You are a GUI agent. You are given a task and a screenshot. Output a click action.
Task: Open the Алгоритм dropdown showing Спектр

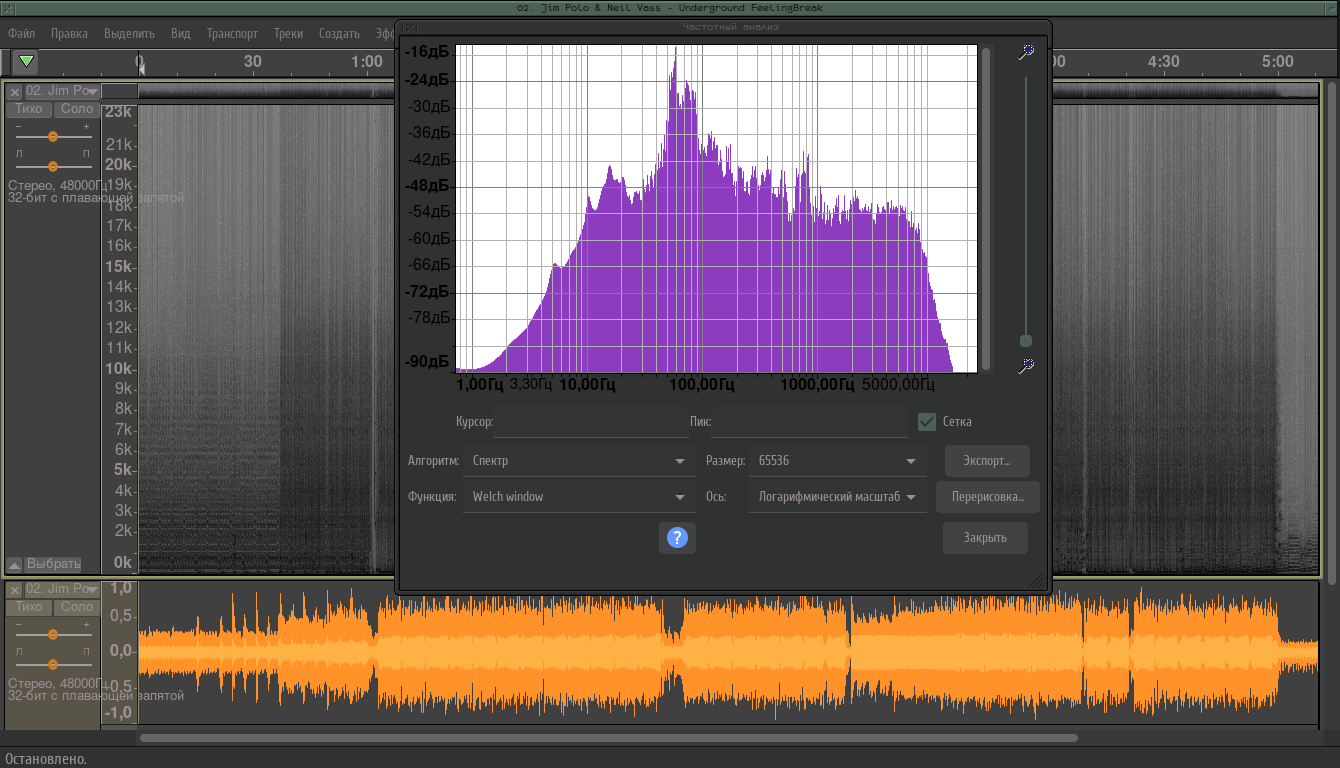[x=578, y=461]
